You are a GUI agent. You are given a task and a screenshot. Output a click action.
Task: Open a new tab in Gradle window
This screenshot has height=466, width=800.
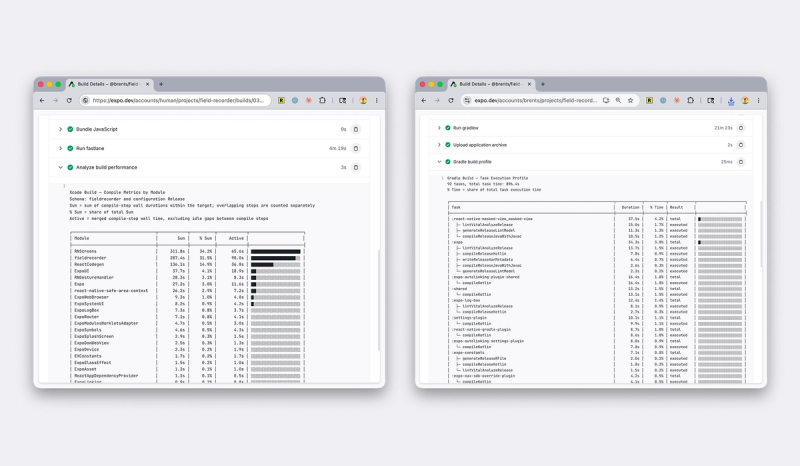[542, 84]
